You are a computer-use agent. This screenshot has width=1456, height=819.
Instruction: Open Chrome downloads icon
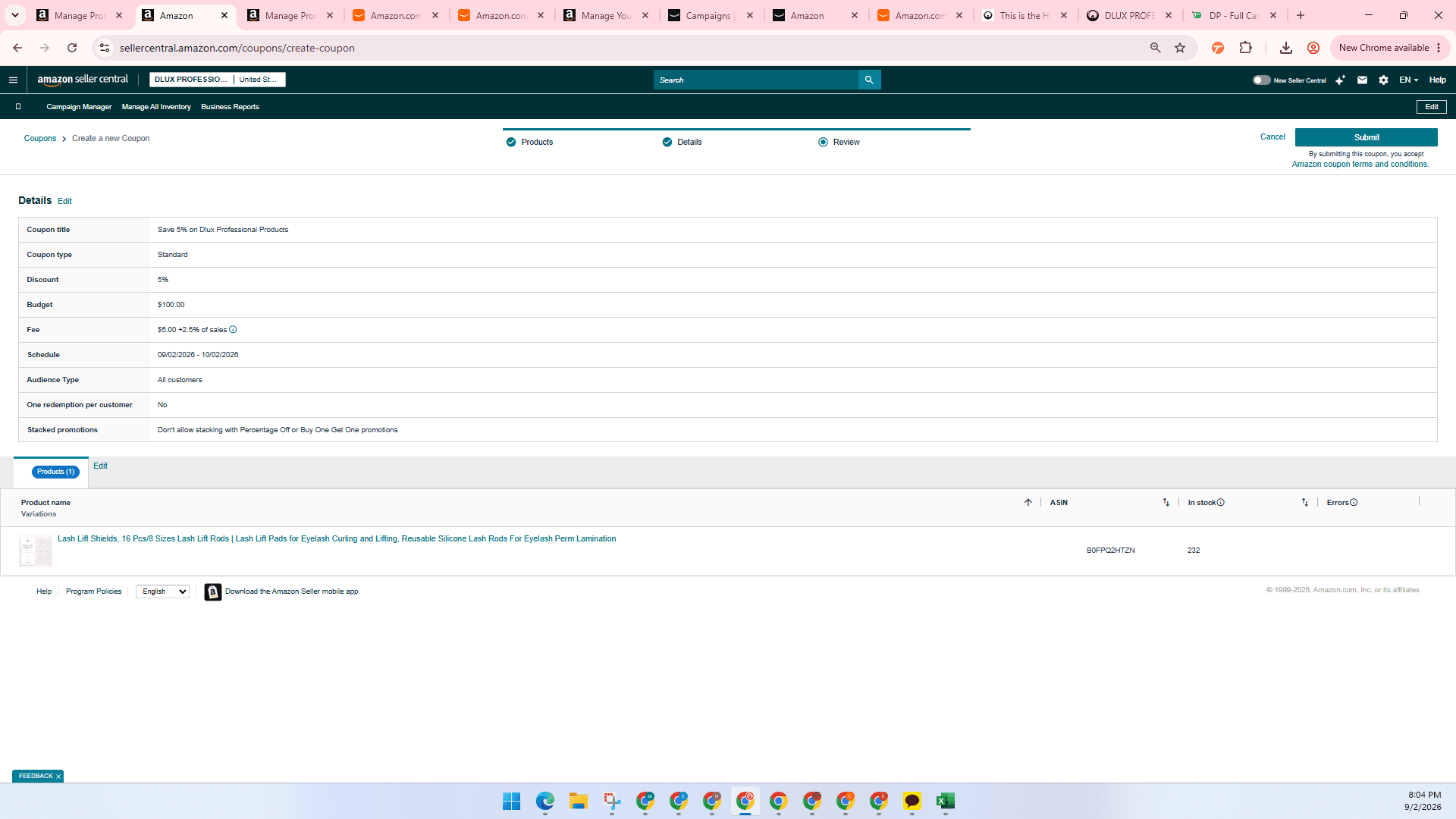pos(1285,48)
